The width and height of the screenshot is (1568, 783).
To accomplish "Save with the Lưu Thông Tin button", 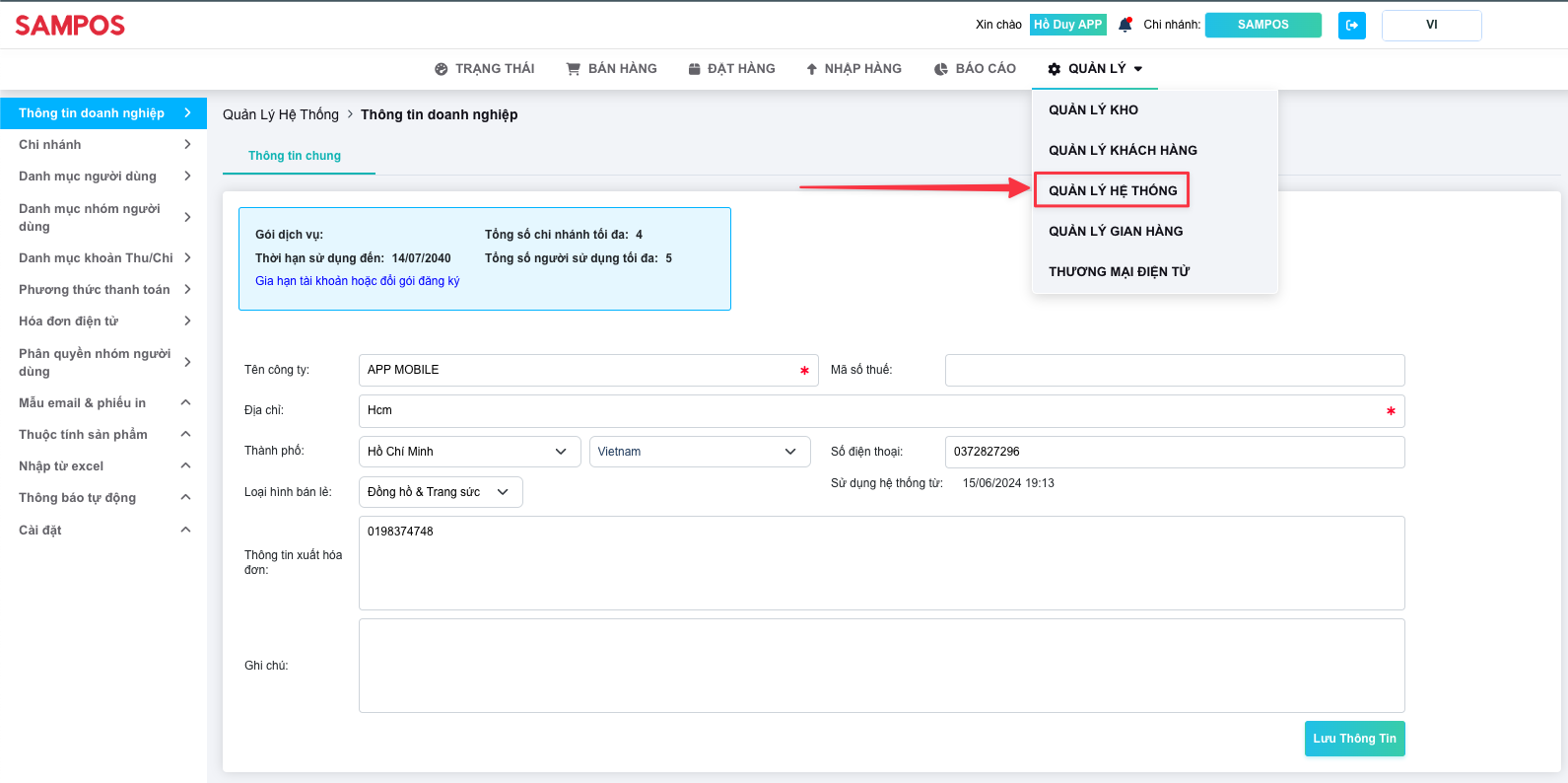I will (1354, 739).
